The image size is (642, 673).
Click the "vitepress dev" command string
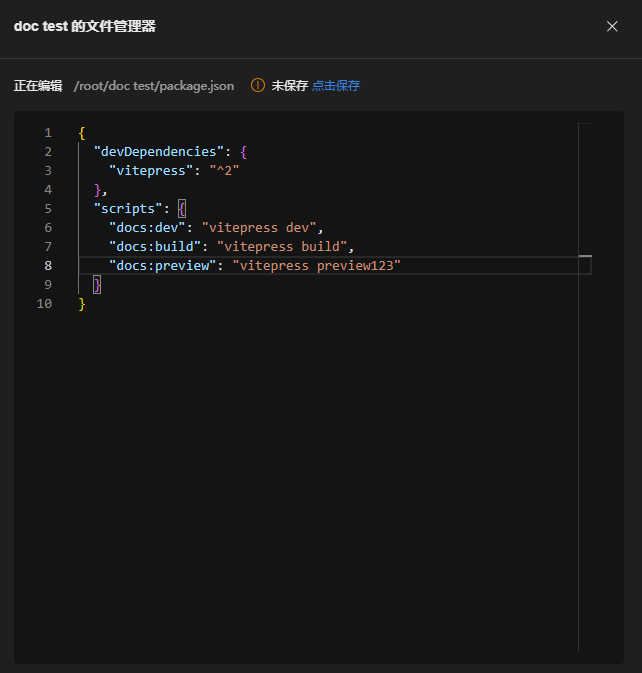[259, 228]
